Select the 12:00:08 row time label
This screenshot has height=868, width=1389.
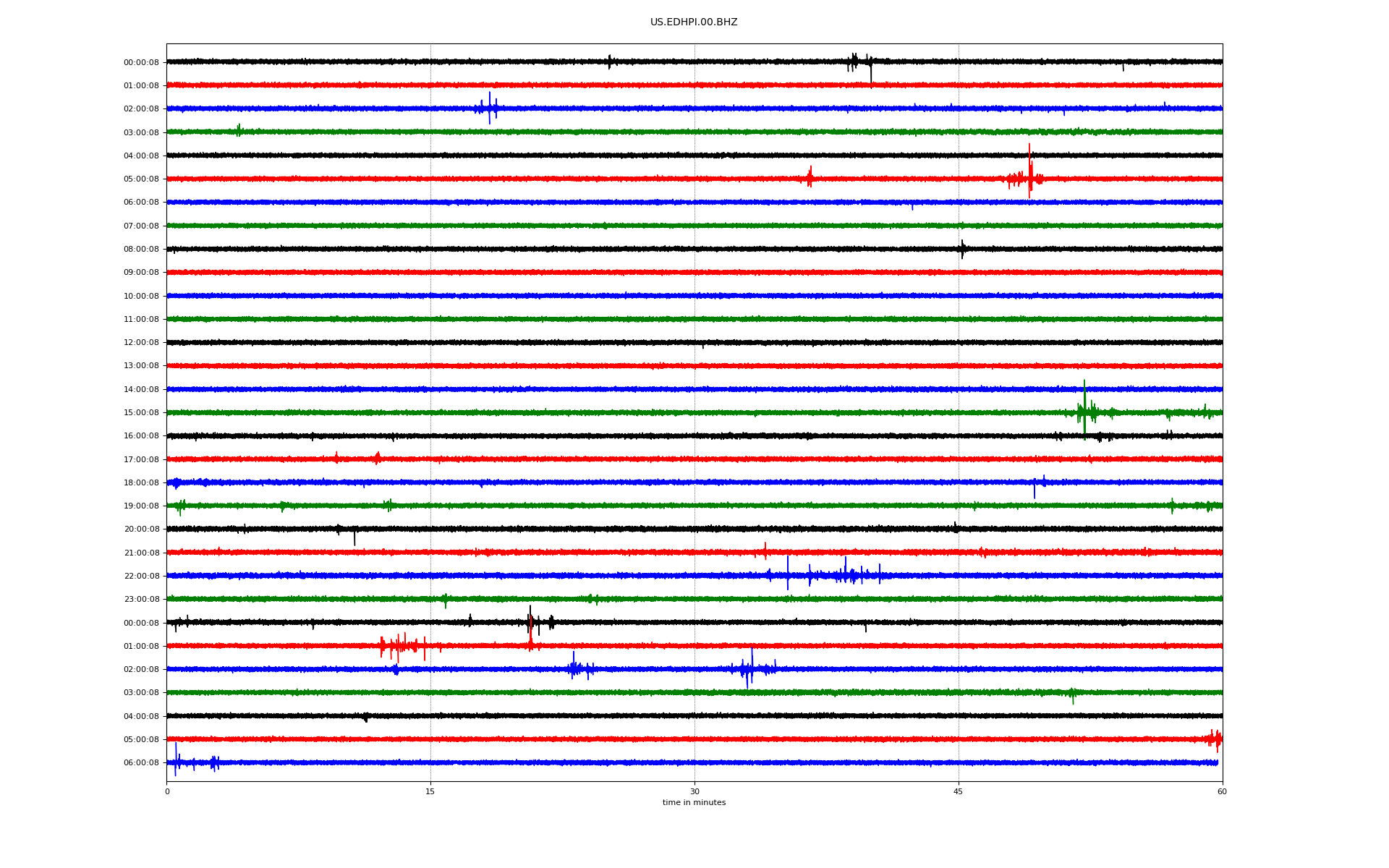[x=141, y=343]
